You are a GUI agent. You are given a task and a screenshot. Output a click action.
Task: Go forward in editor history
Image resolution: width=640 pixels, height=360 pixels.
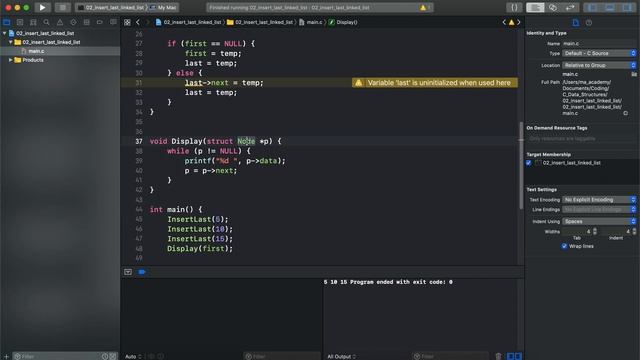147,22
